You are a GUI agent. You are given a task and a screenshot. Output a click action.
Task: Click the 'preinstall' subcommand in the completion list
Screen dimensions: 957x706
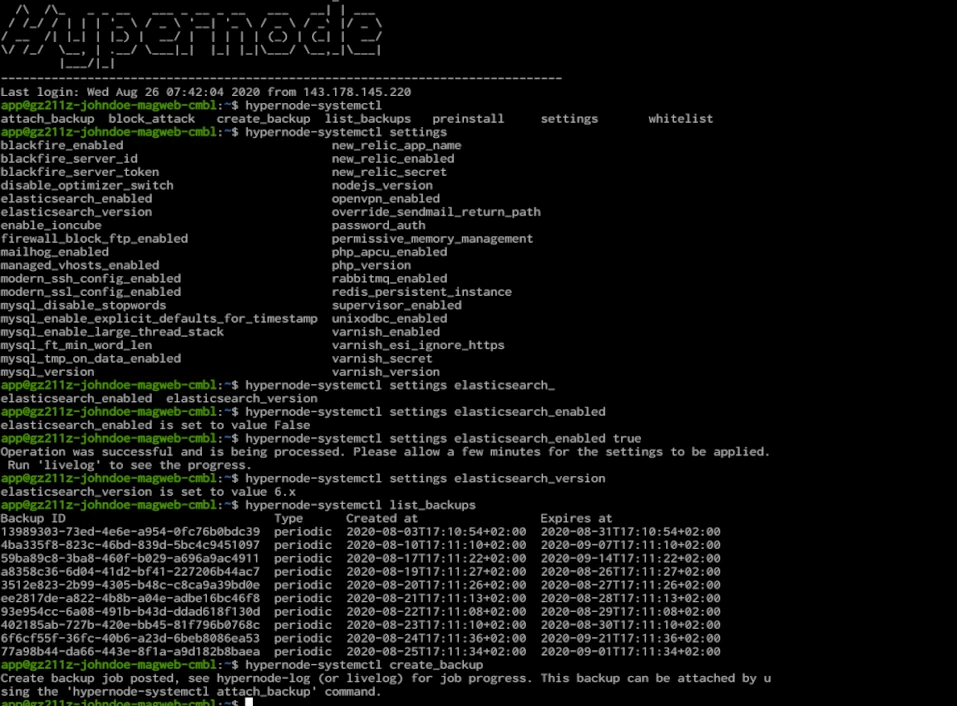[468, 119]
